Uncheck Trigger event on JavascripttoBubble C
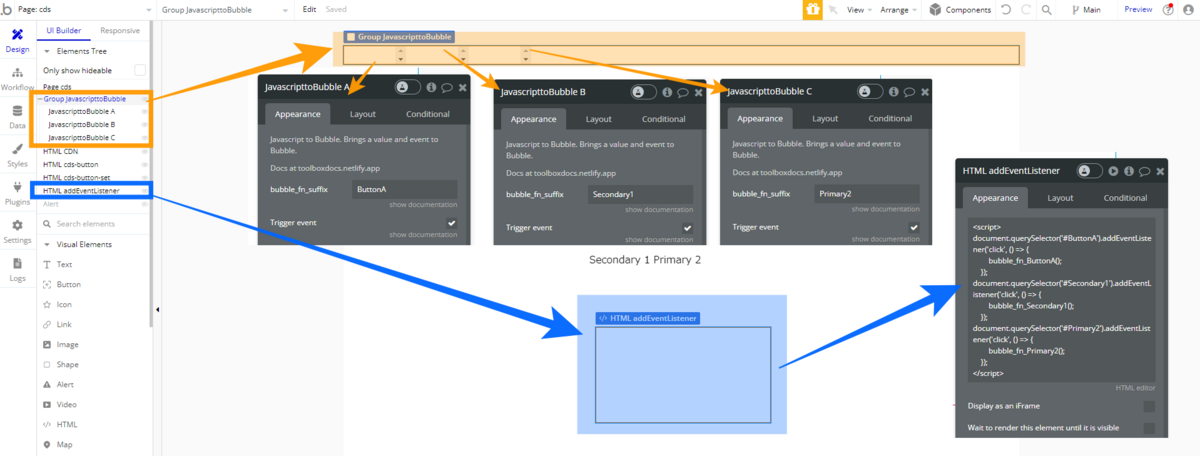Viewport: 1200px width, 456px height. pyautogui.click(x=914, y=227)
